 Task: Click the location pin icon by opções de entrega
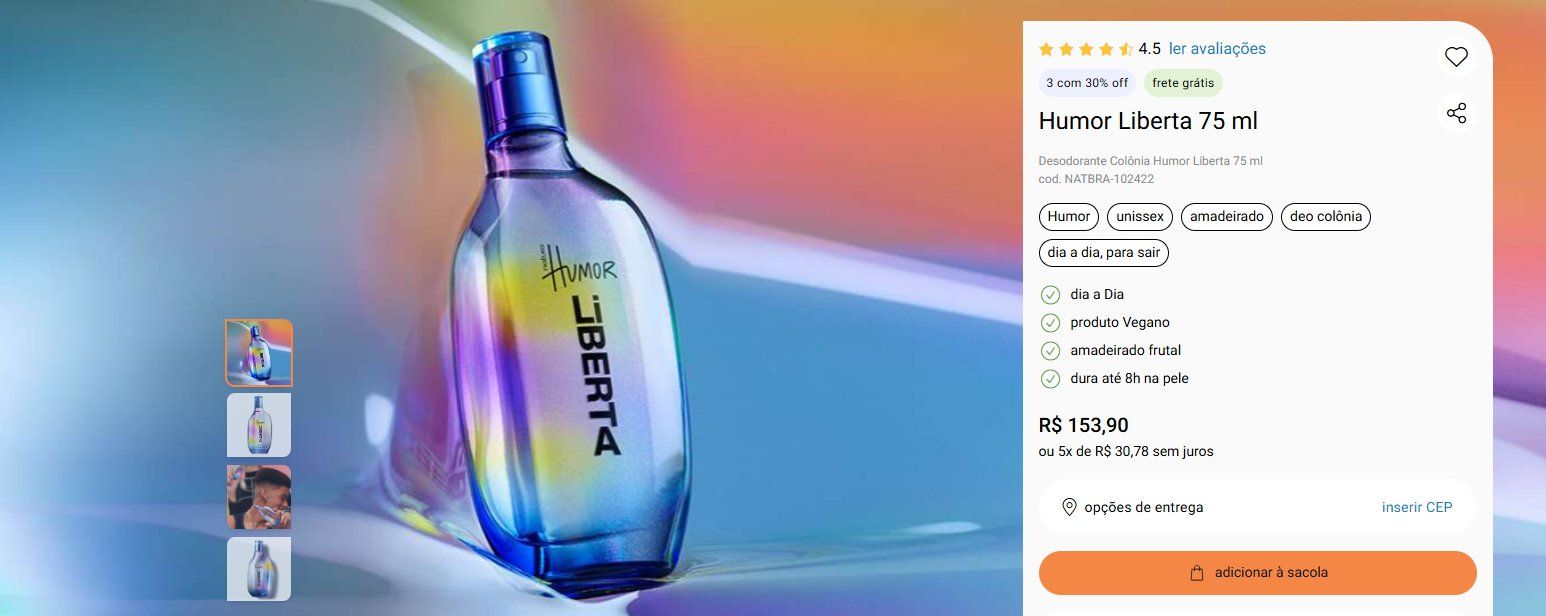click(x=1069, y=507)
